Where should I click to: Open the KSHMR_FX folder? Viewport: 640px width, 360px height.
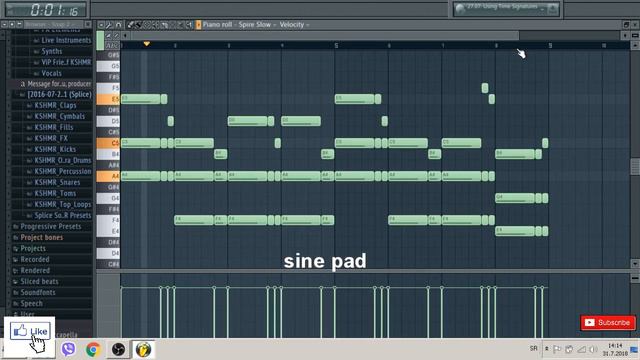click(x=51, y=139)
